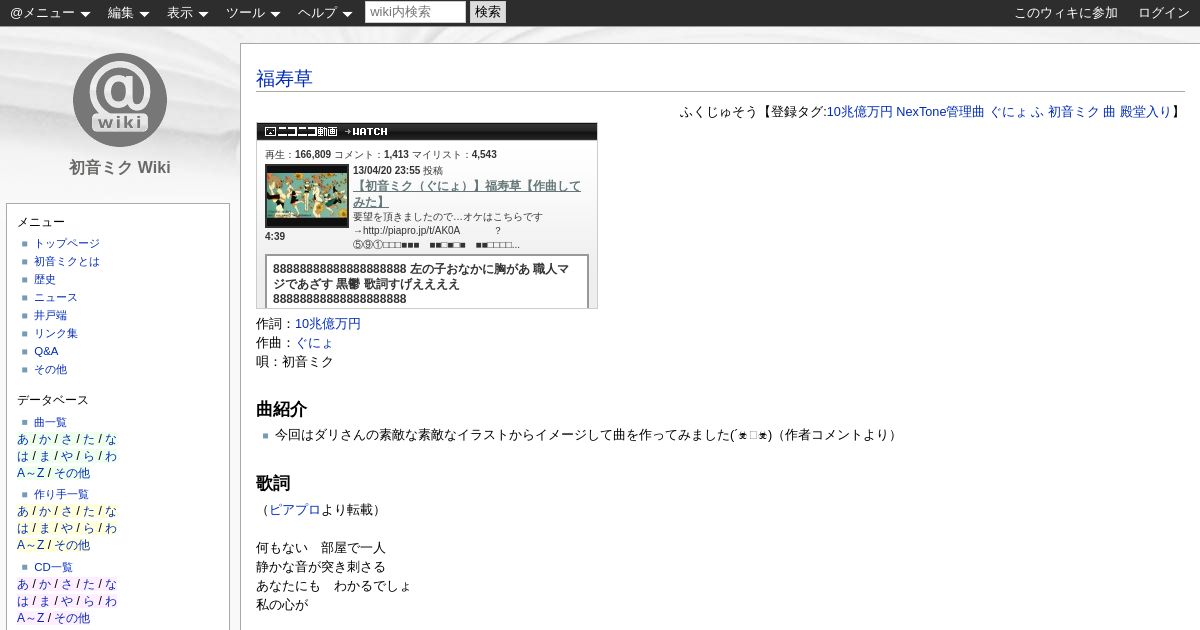Image resolution: width=1200 pixels, height=630 pixels.
Task: Click A～Z index under 曲一覧
Action: 31,473
